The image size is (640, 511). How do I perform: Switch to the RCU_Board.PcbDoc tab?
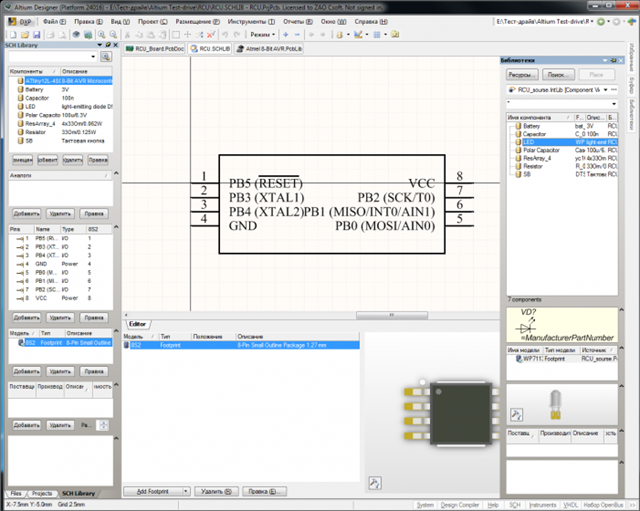tap(155, 49)
